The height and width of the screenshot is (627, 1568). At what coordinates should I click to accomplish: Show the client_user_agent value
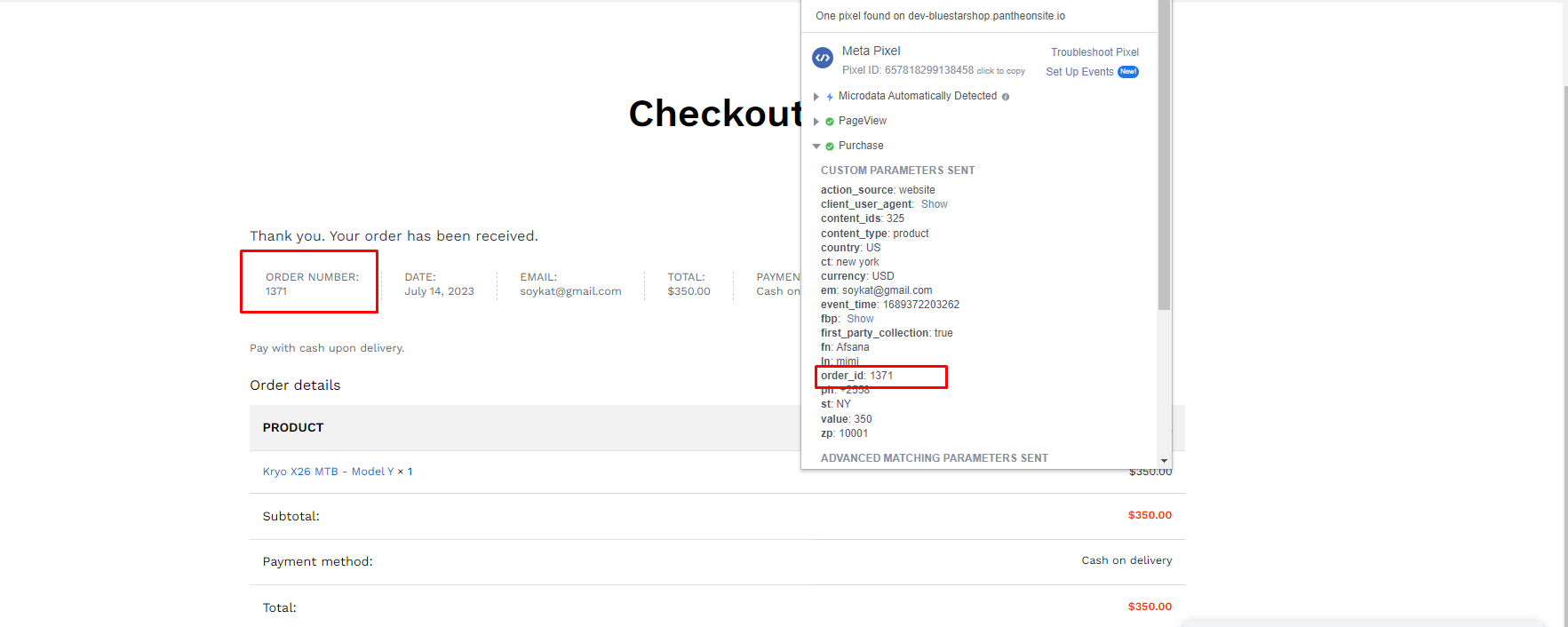pos(934,204)
